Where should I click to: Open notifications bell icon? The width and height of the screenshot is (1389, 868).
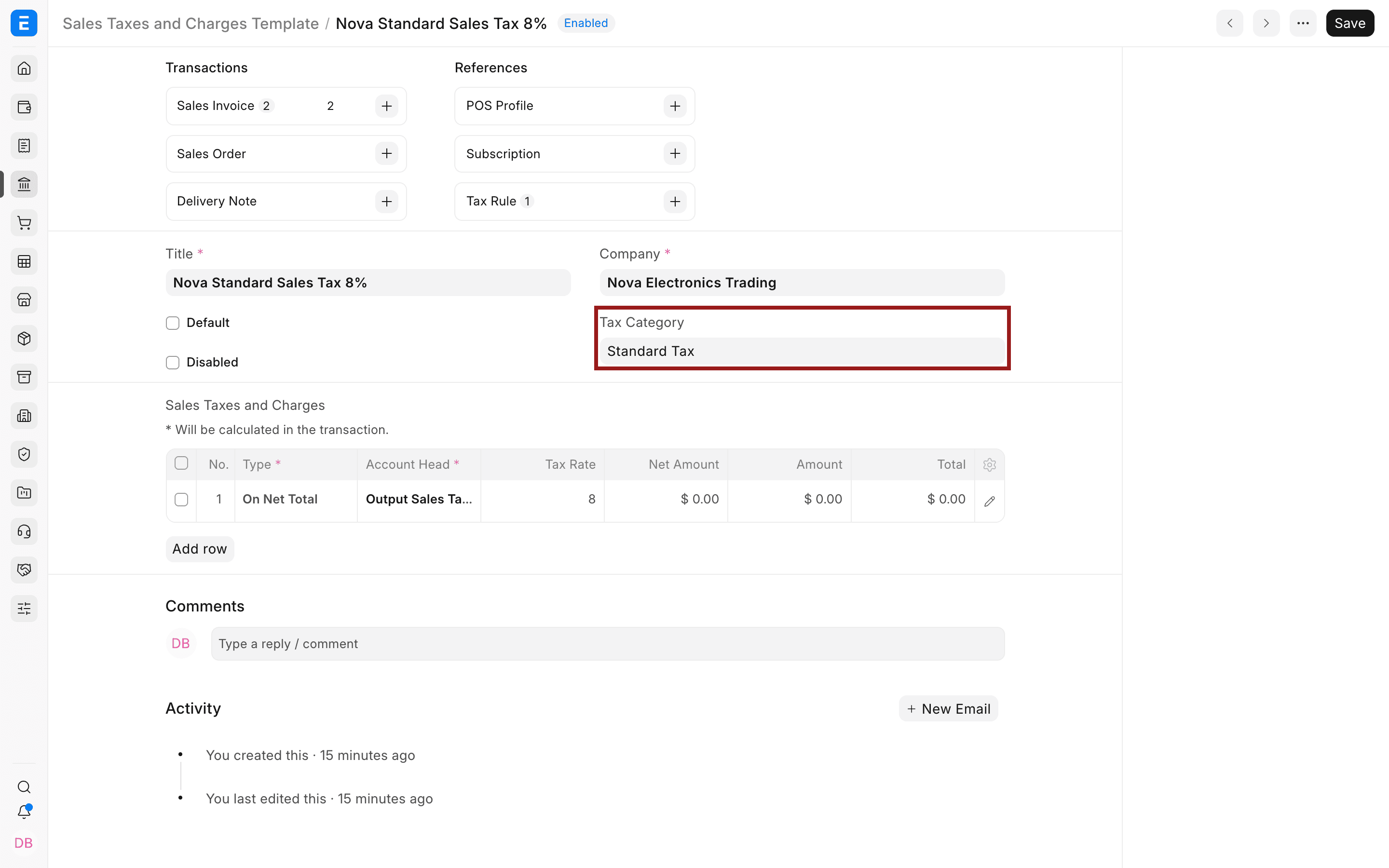click(x=24, y=812)
